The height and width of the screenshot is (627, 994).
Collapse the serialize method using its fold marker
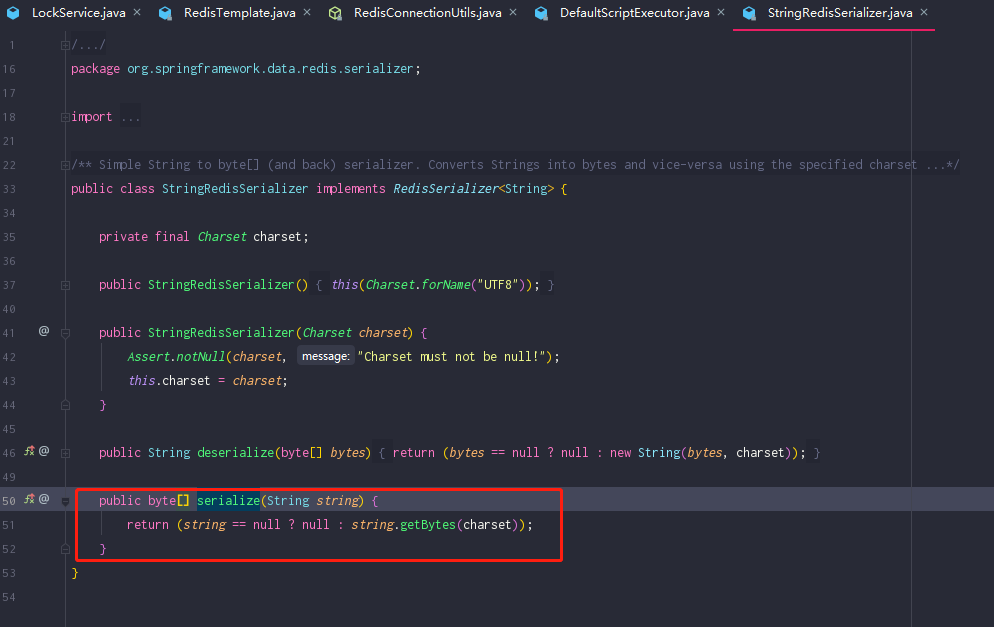[x=64, y=499]
